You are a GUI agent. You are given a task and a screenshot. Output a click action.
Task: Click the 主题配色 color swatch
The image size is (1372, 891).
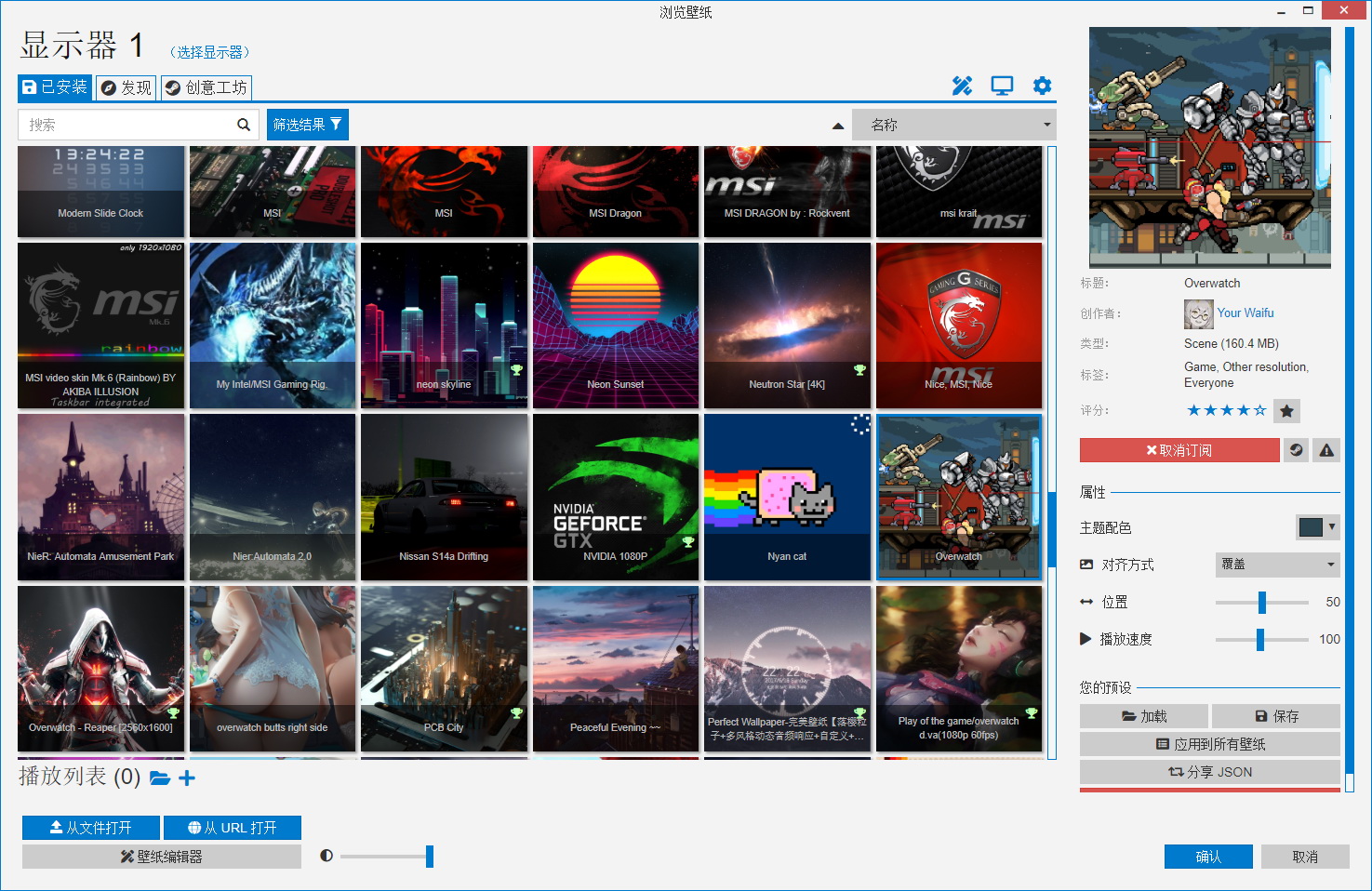point(1310,527)
